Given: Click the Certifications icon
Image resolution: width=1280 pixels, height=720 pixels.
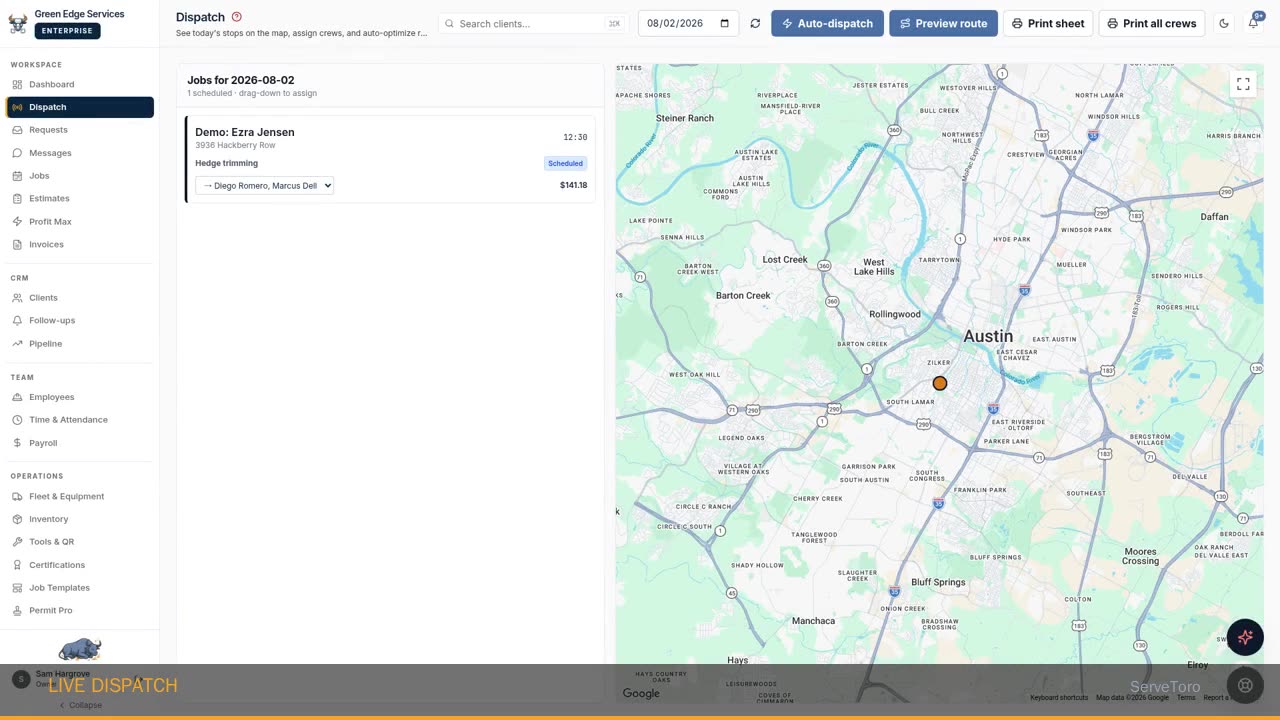Looking at the screenshot, I should coord(18,565).
